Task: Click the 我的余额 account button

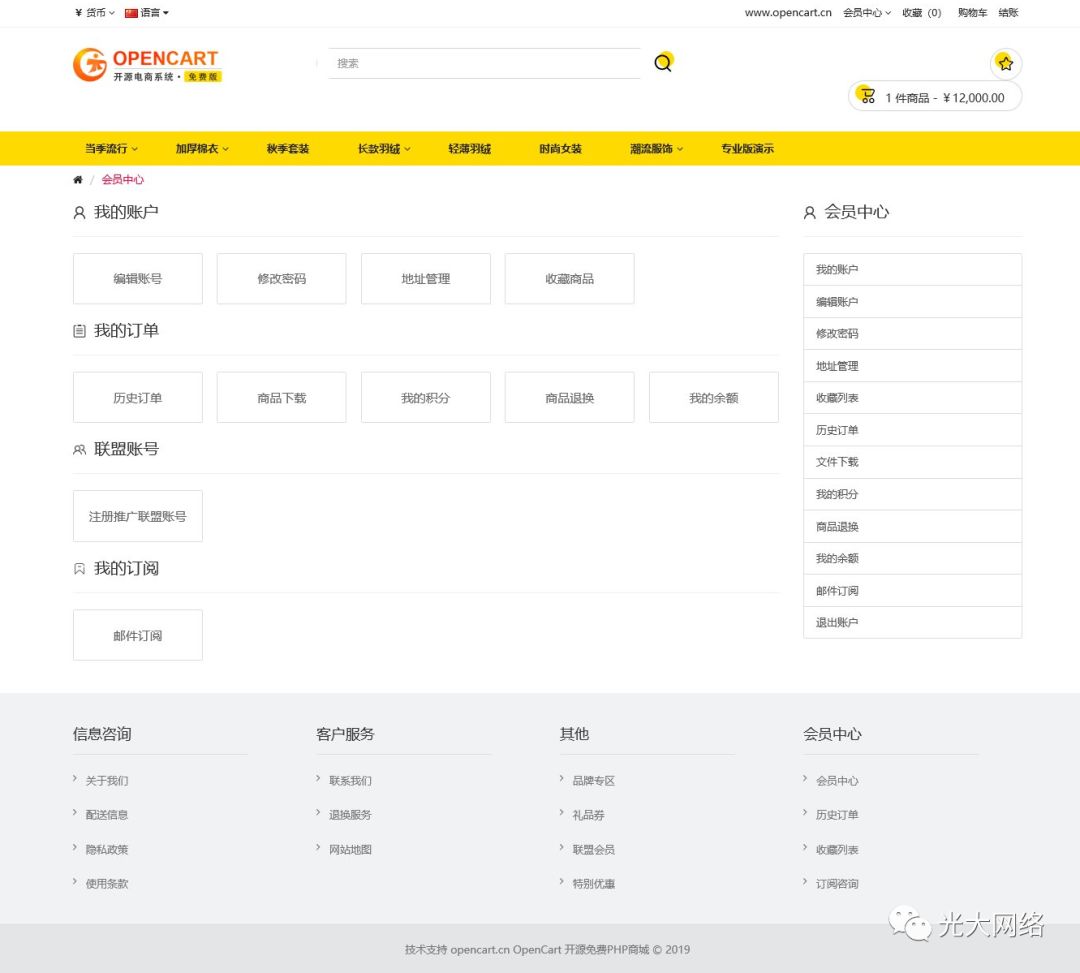Action: [x=713, y=398]
